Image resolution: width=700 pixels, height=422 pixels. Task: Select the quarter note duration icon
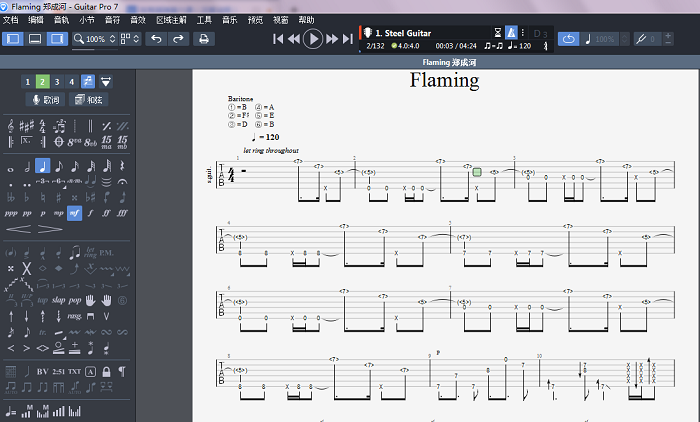[42, 166]
